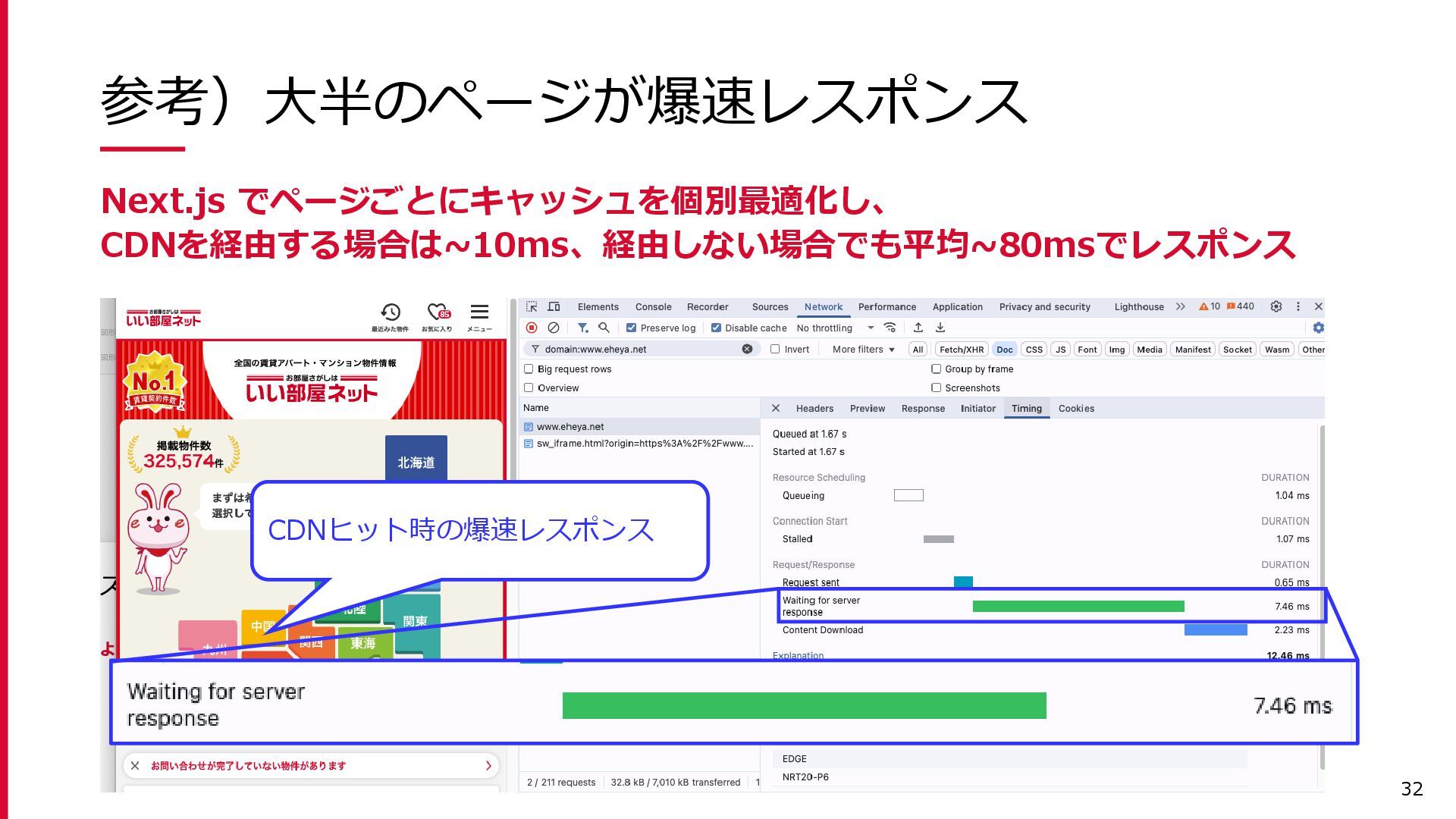The width and height of the screenshot is (1456, 819).
Task: Switch to Sources tab
Action: (x=770, y=306)
